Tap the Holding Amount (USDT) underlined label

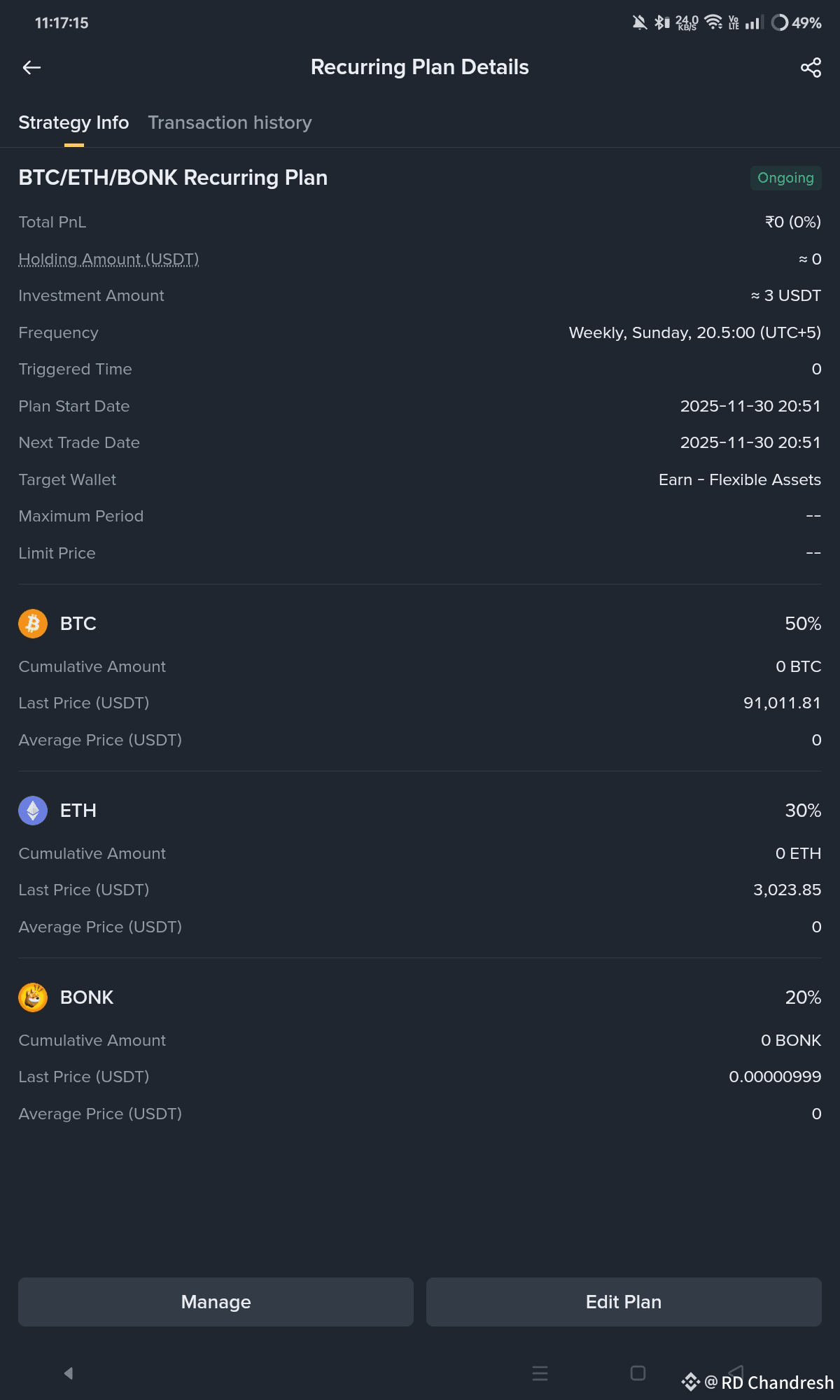click(x=108, y=259)
